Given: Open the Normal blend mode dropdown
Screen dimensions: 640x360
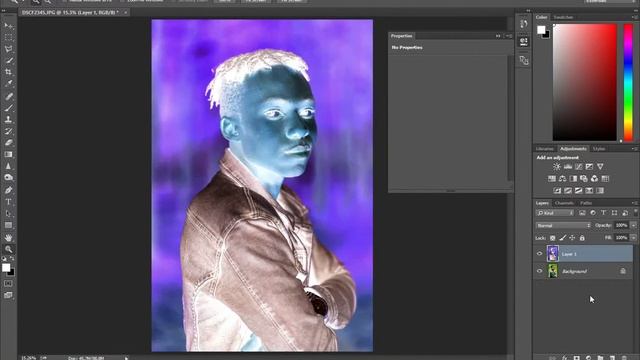Looking at the screenshot, I should (x=563, y=225).
